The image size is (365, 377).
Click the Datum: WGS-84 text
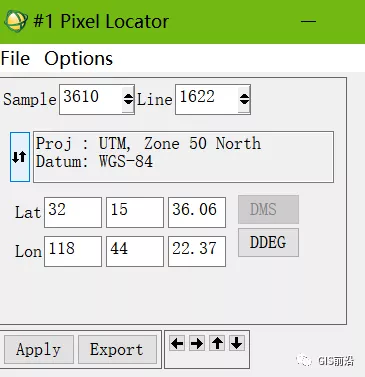[94, 162]
